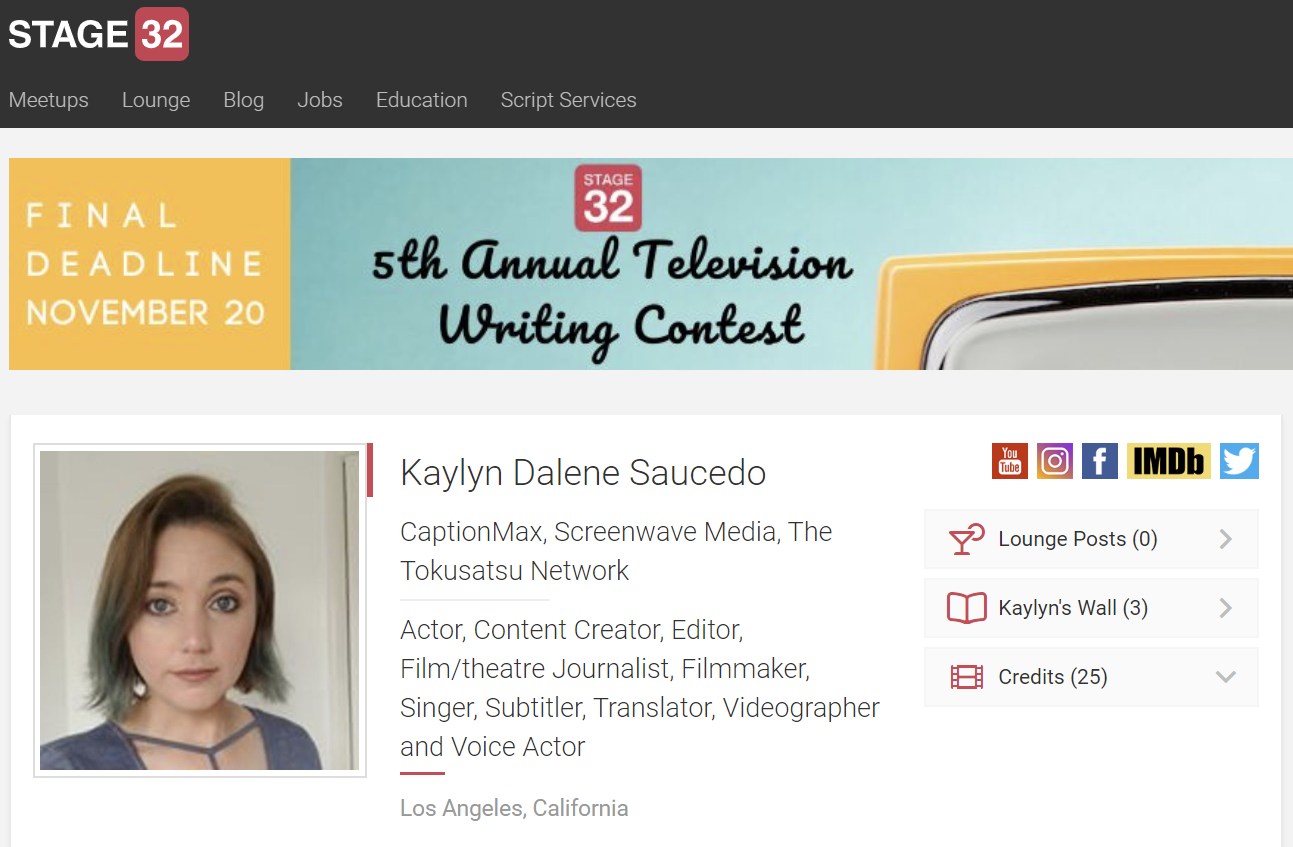
Task: Open the Script Services nav item
Action: (569, 100)
